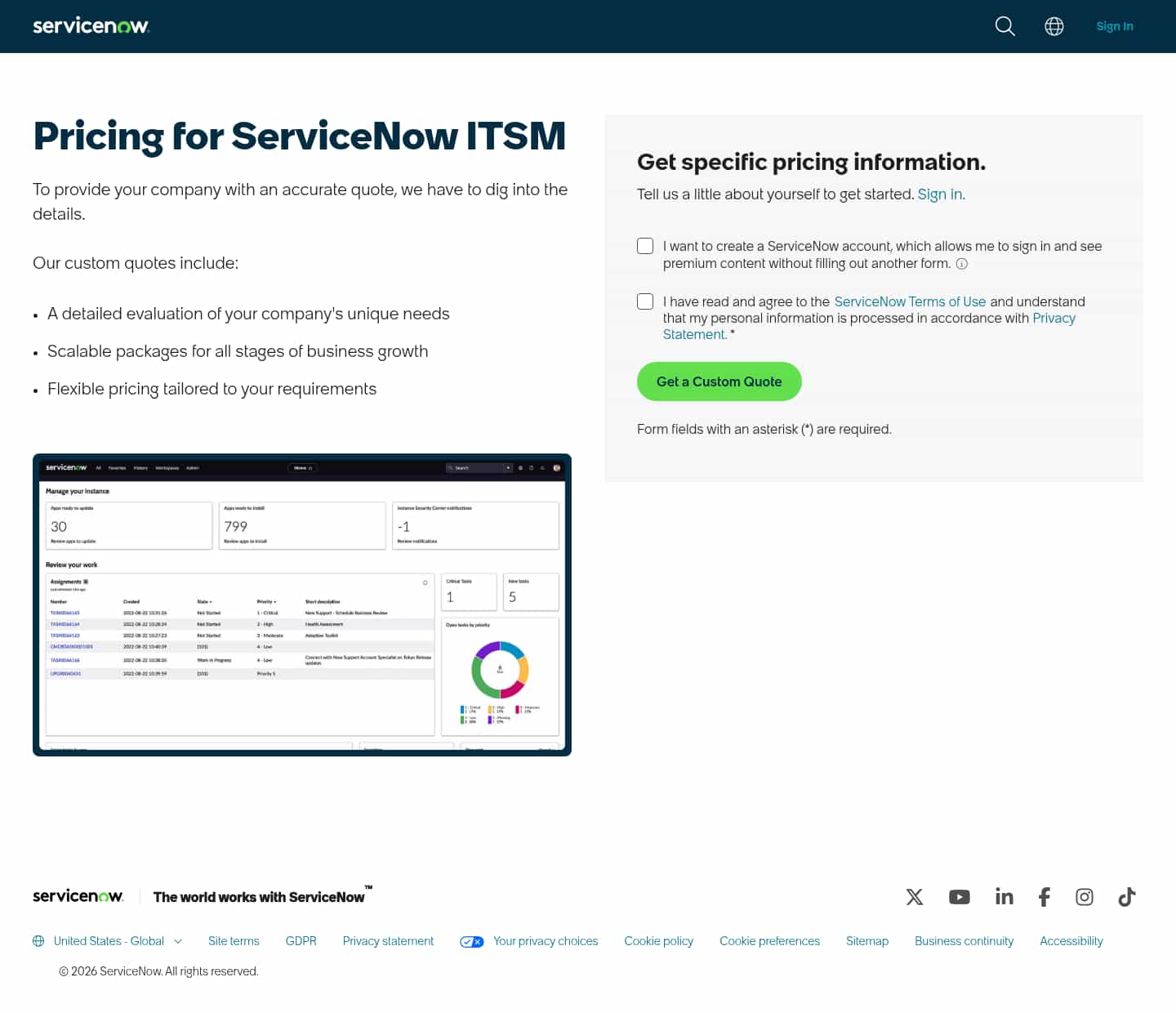This screenshot has height=1013, width=1176.
Task: Open Cookie policy footer link
Action: [659, 941]
